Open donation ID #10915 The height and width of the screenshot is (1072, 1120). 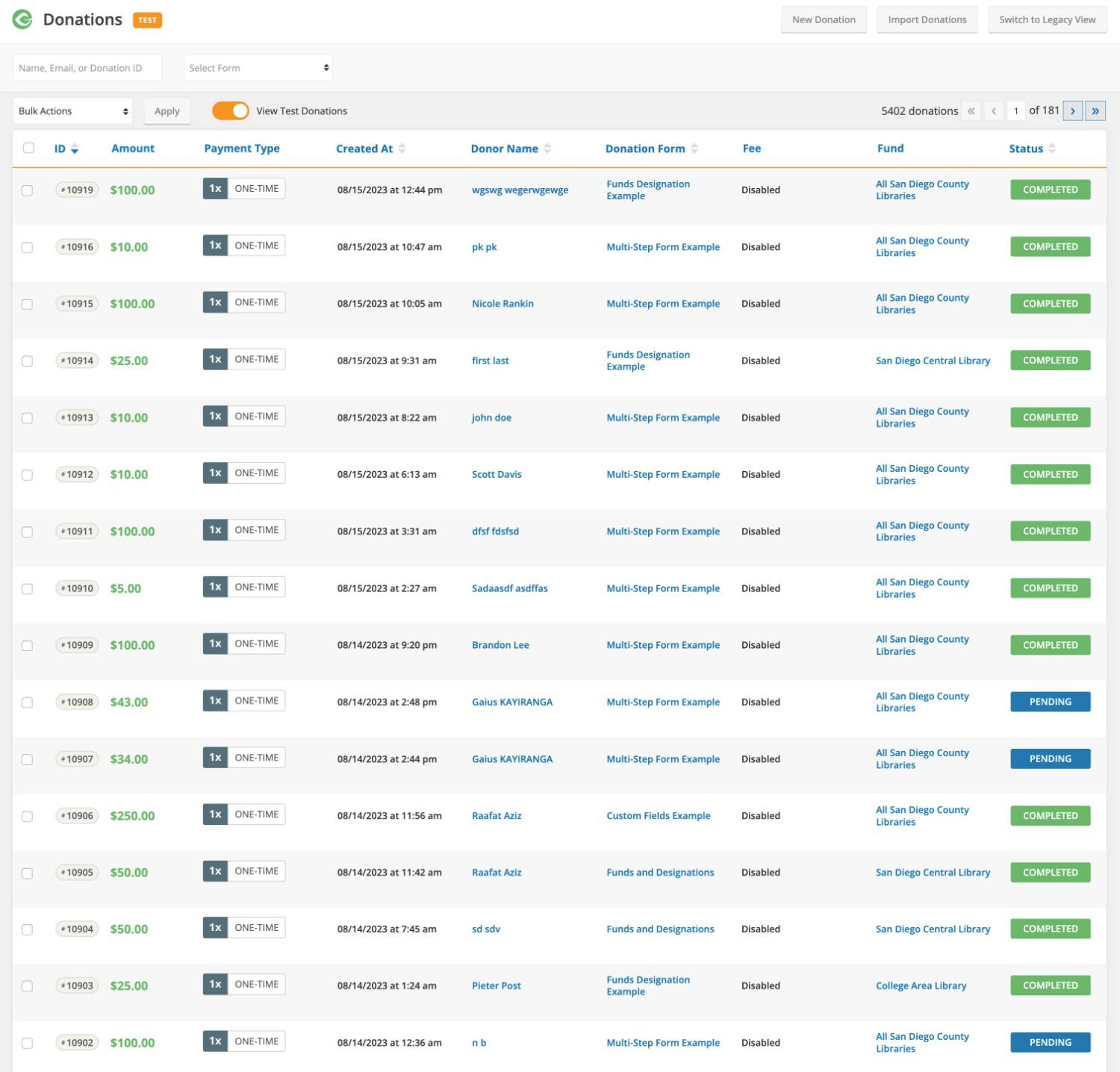coord(78,304)
